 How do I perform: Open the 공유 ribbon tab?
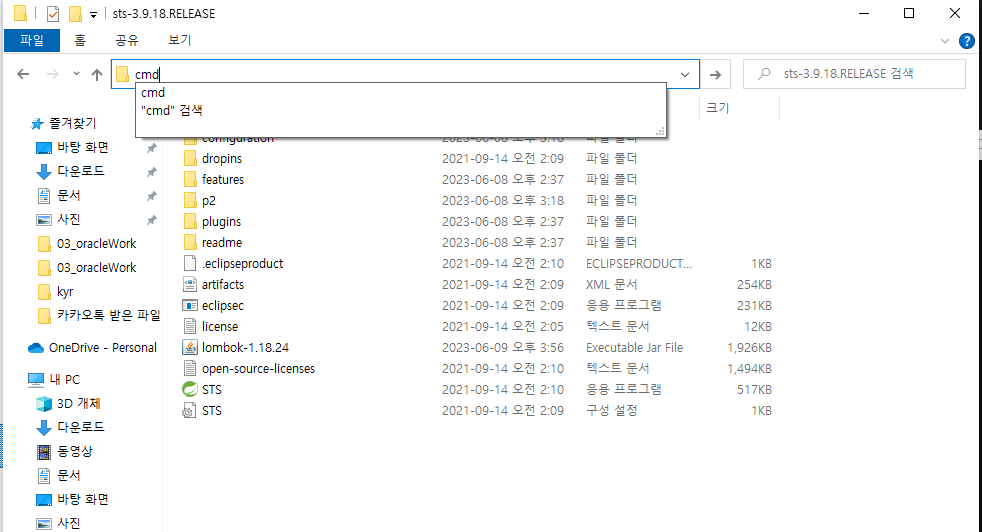127,40
